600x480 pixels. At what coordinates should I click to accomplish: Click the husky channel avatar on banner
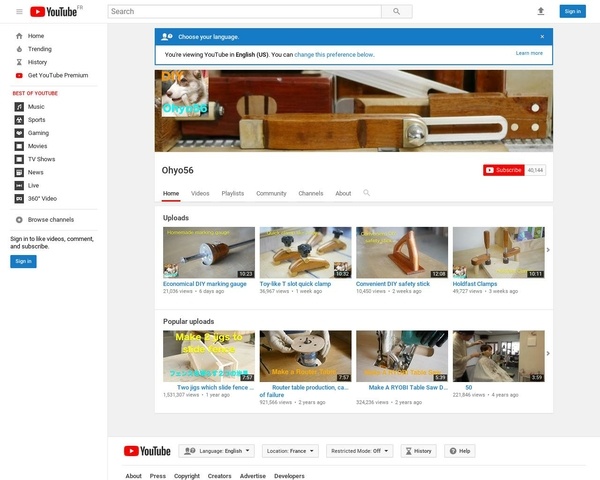tap(185, 92)
